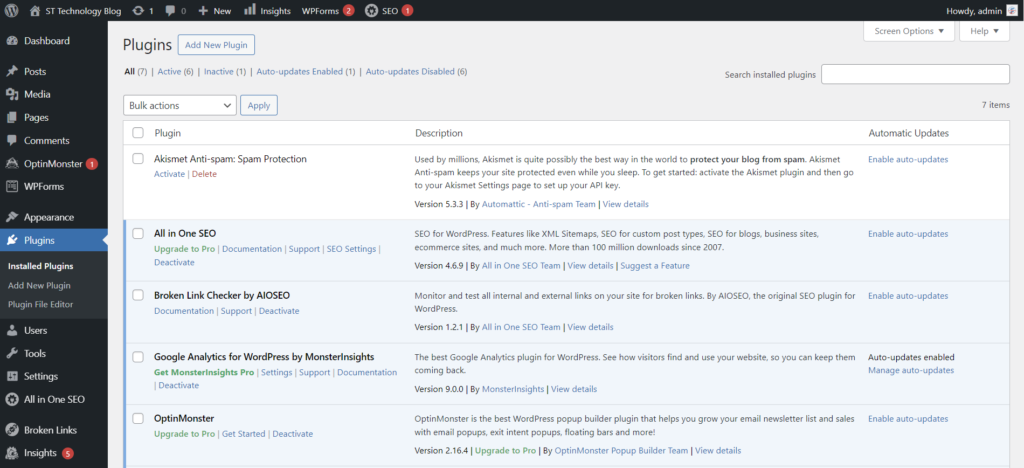1024x468 pixels.
Task: Click Activate link under Akismet Anti-spam
Action: point(169,174)
